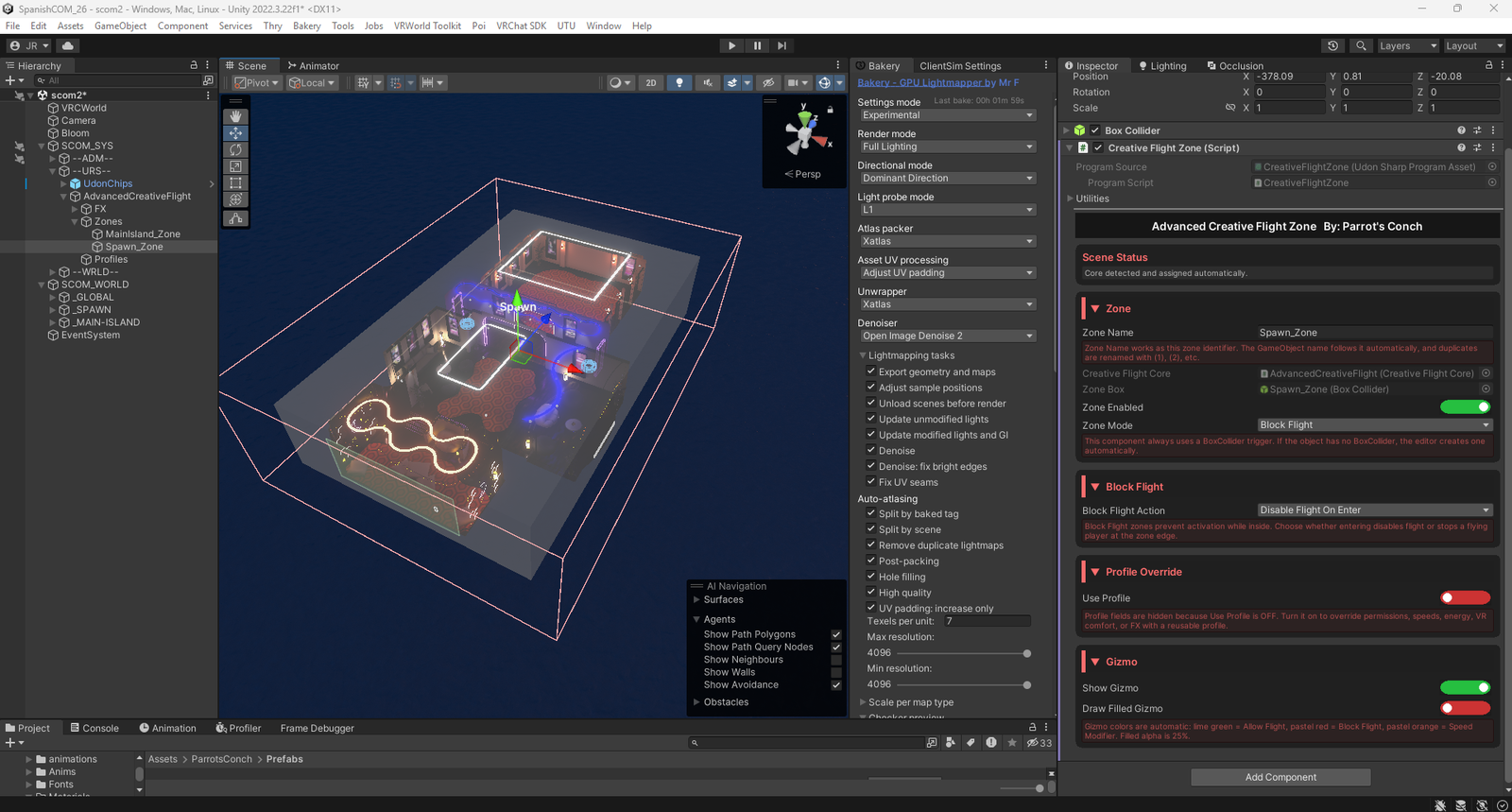Open the Bakery GPU Lightmapper link
The height and width of the screenshot is (812, 1512).
coord(937,83)
